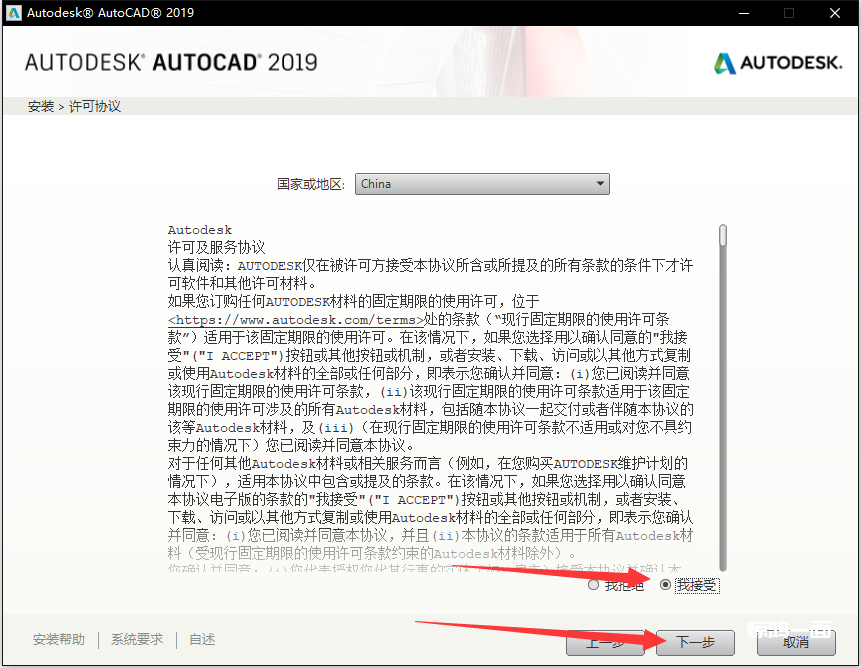Viewport: 861px width, 668px height.
Task: Click the Autodesk logo at top right
Action: (x=778, y=62)
